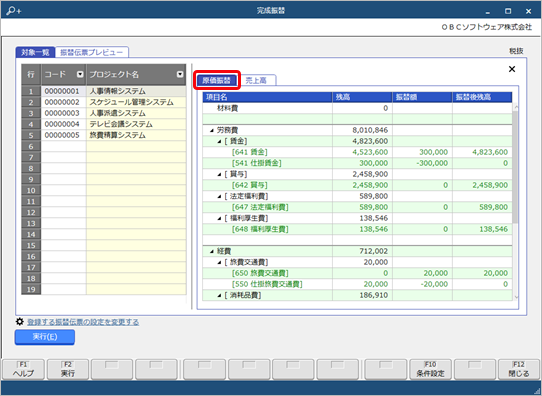Image resolution: width=542 pixels, height=396 pixels.
Task: Select project row 人事情報システム
Action: pos(136,91)
